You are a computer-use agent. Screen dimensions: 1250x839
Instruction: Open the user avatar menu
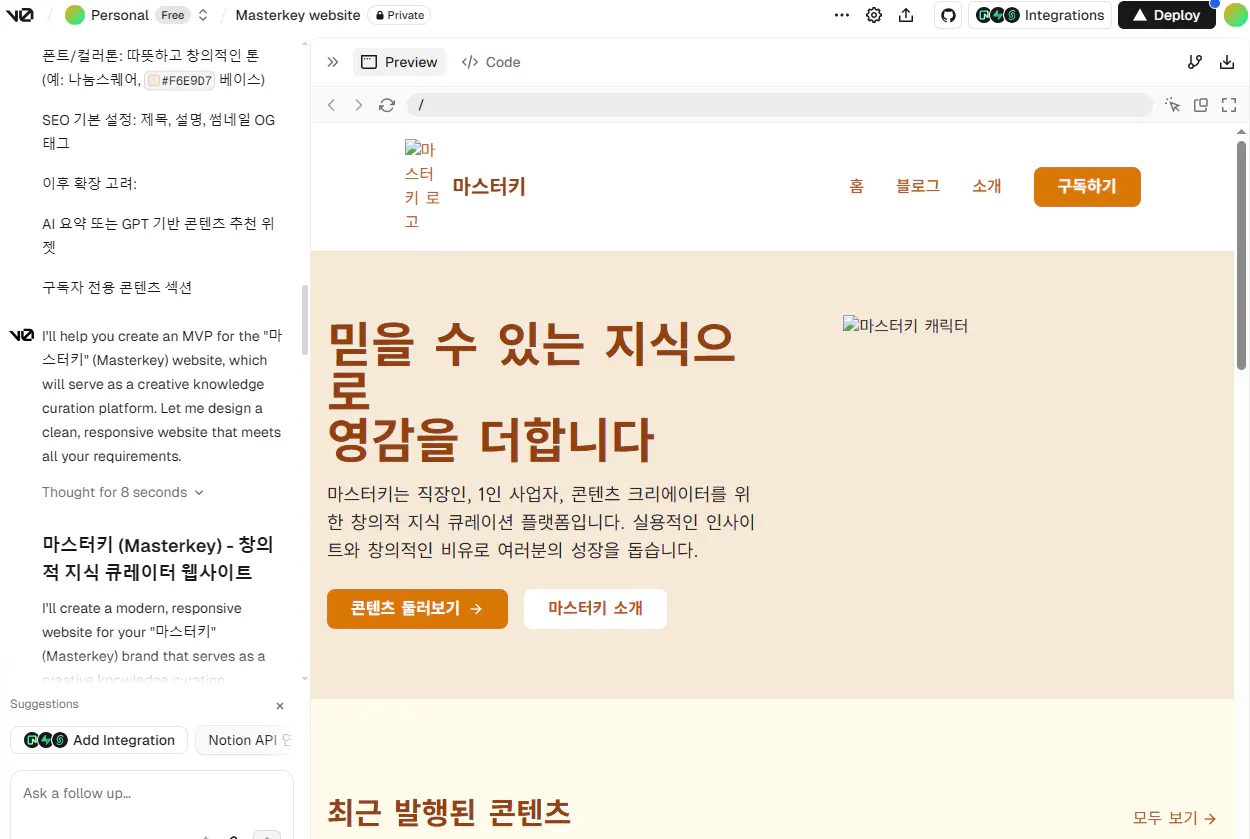(1235, 15)
